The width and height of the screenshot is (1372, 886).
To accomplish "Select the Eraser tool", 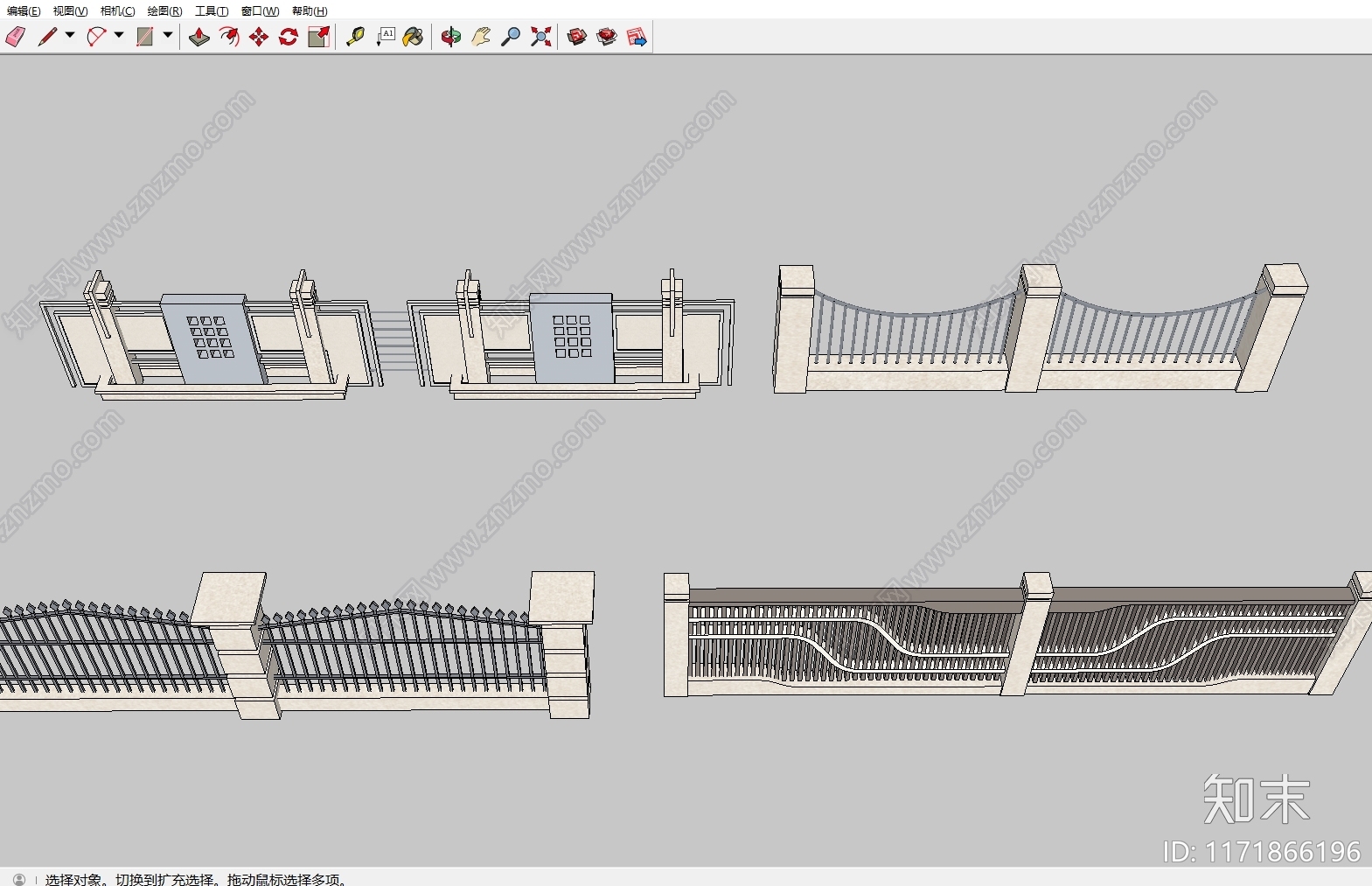I will point(16,37).
